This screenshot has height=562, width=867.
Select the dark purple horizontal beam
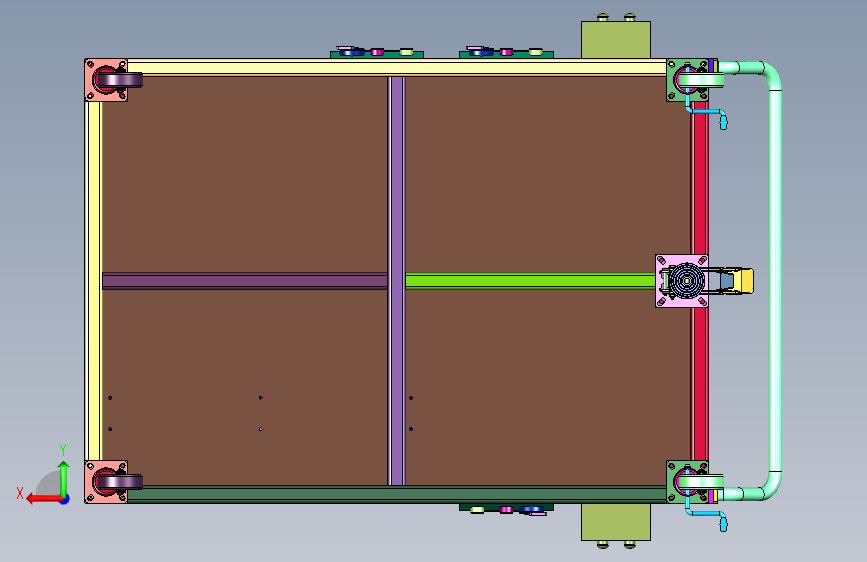point(245,281)
